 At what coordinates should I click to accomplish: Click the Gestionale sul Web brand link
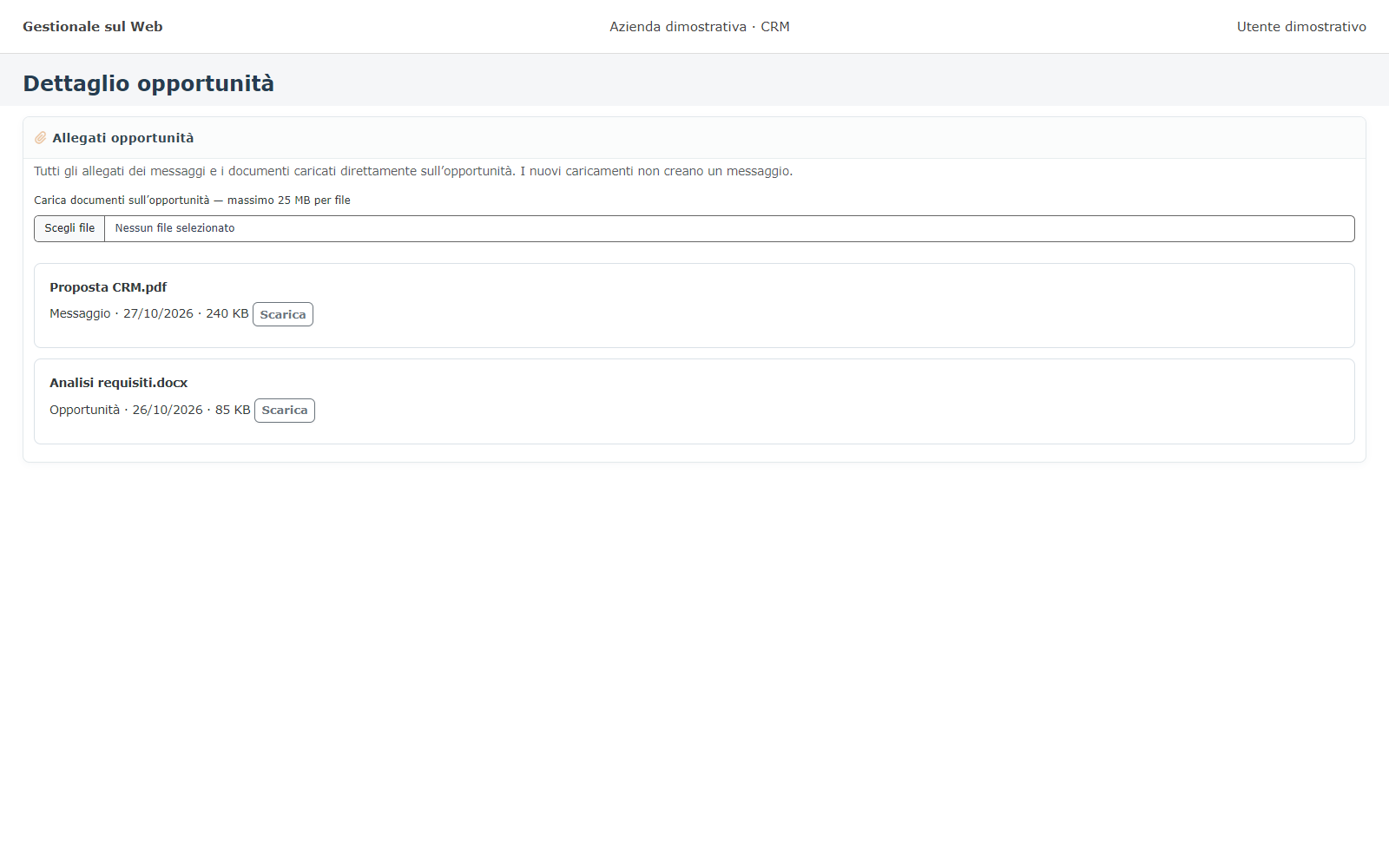(x=93, y=27)
